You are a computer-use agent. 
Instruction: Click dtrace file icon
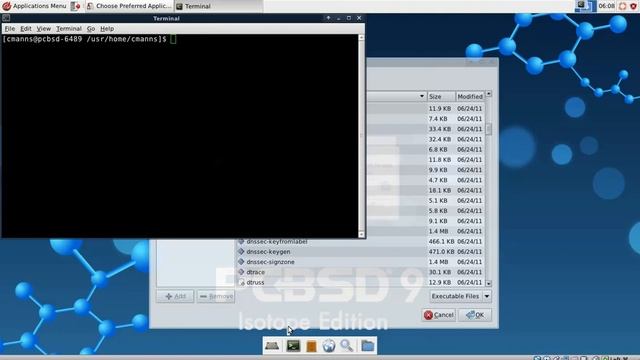coord(241,272)
